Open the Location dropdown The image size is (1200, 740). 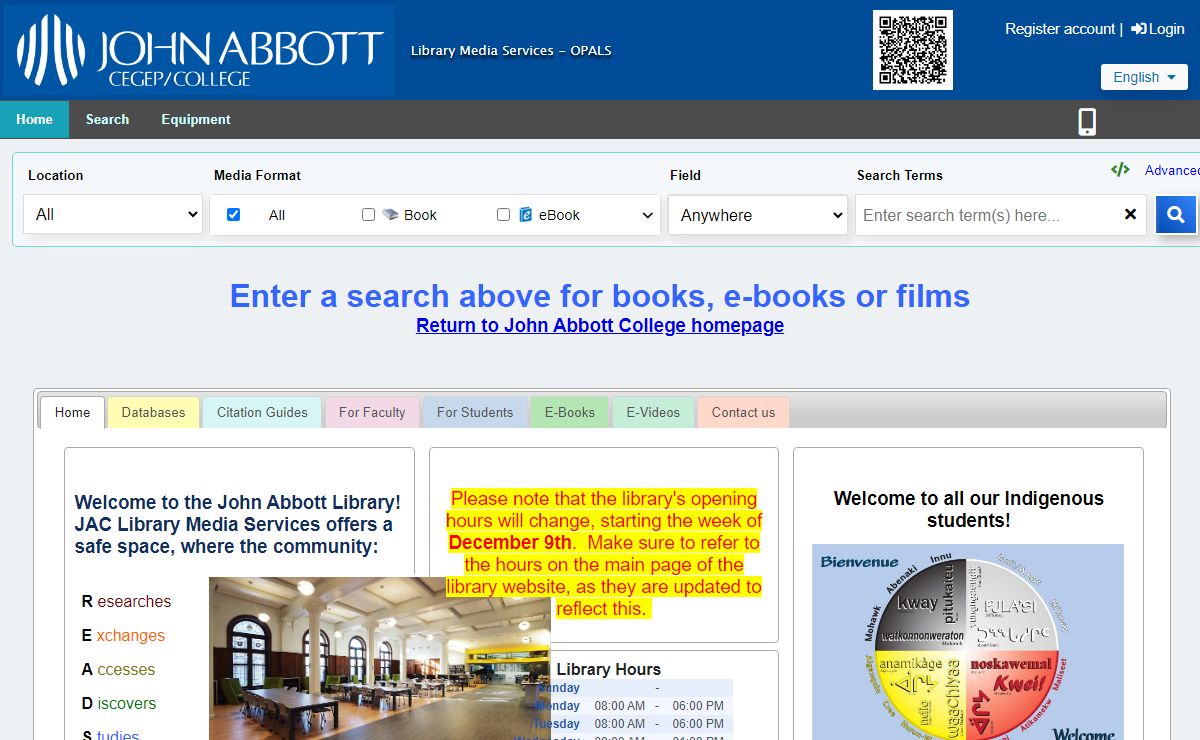click(x=113, y=214)
